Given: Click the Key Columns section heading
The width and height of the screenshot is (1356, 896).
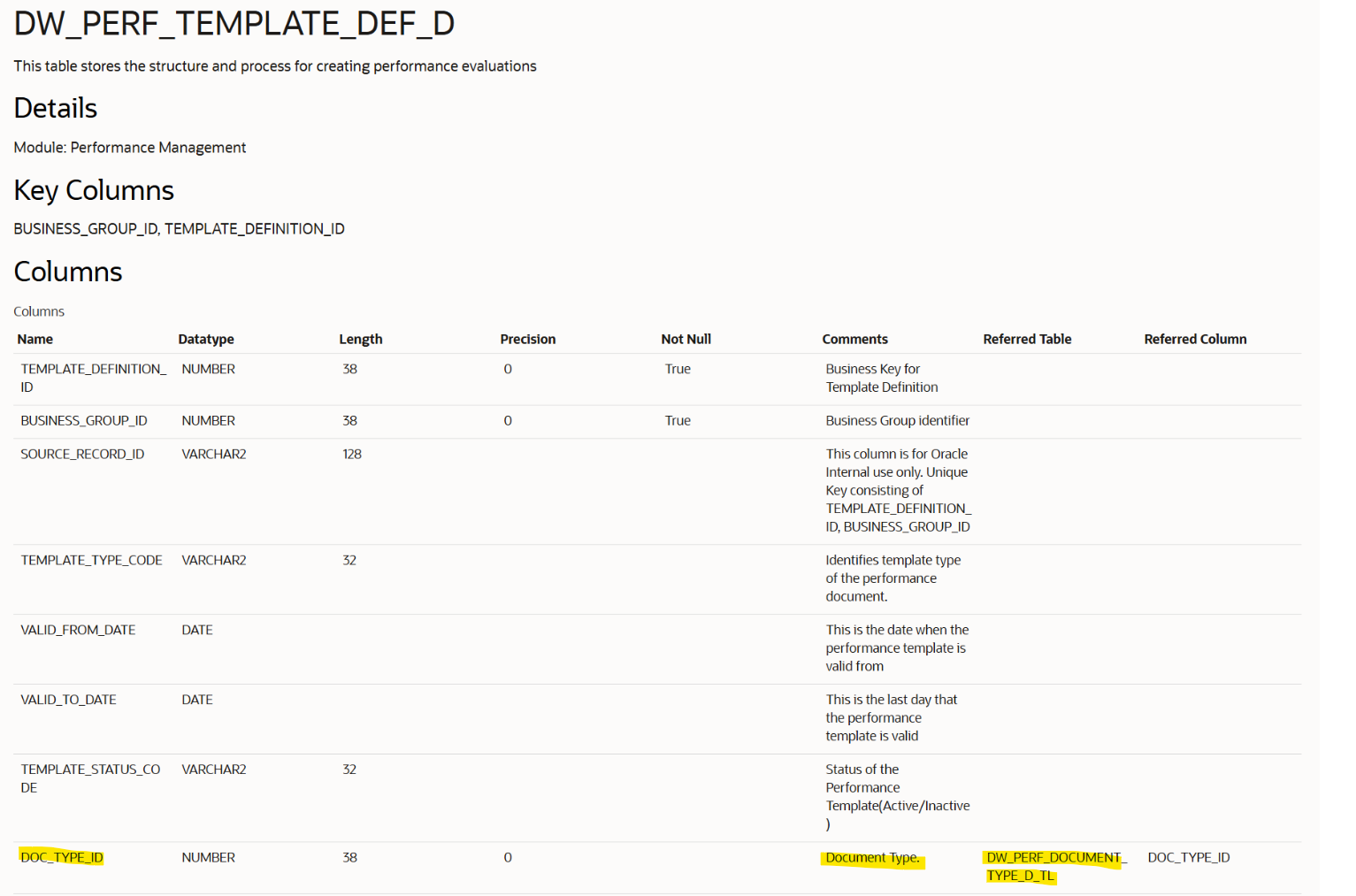Looking at the screenshot, I should point(94,190).
